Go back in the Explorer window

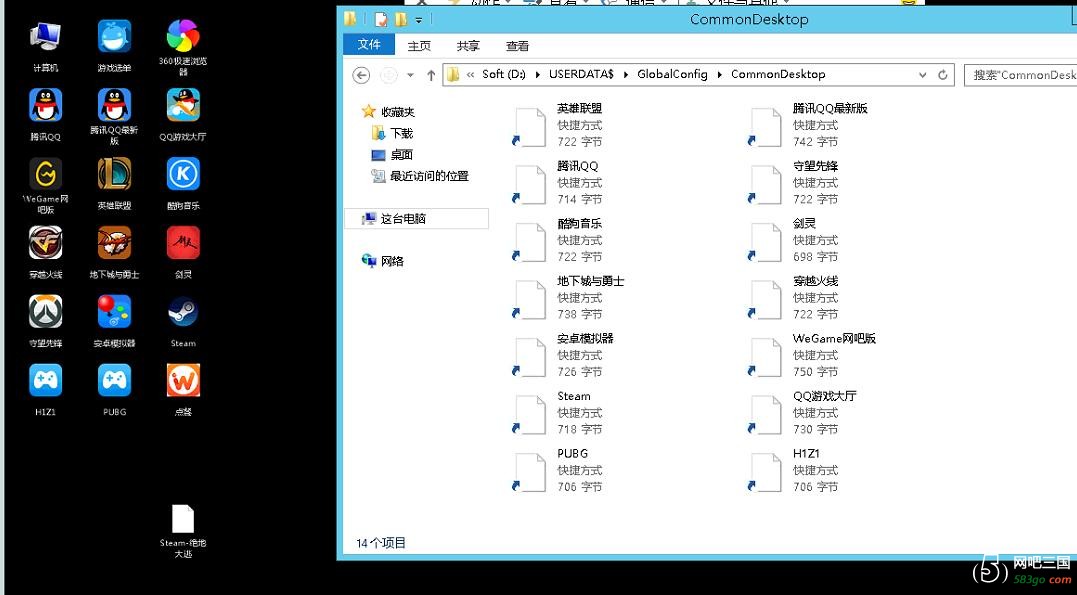coord(361,75)
